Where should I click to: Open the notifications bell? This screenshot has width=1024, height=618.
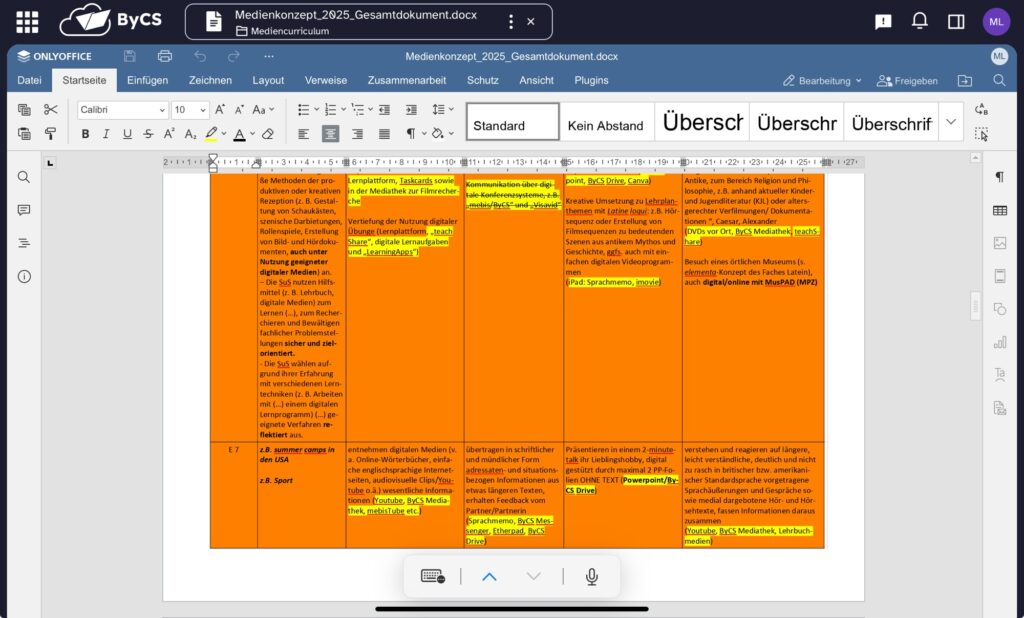[920, 22]
